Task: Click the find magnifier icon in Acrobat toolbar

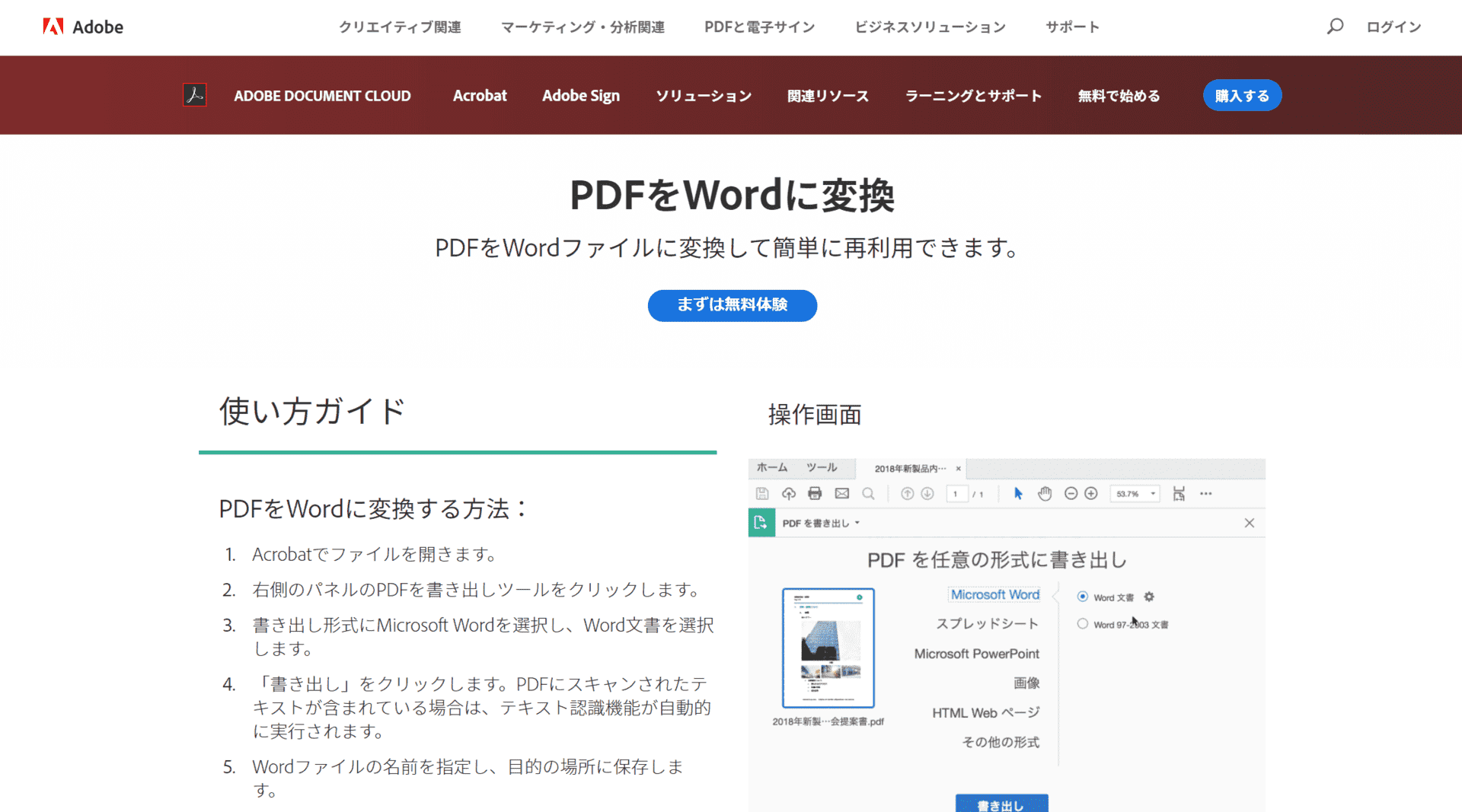Action: click(x=868, y=494)
